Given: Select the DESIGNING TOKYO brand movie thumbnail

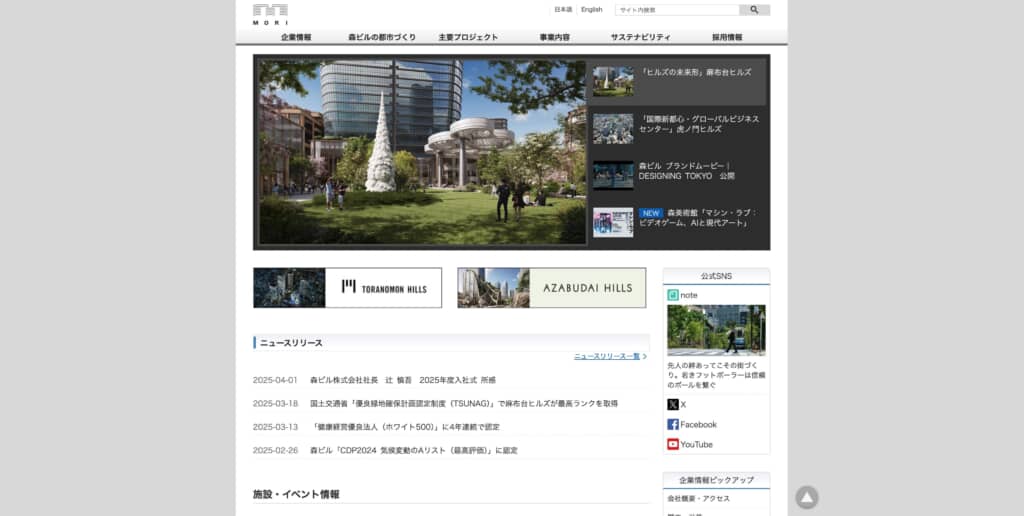Looking at the screenshot, I should [x=613, y=176].
